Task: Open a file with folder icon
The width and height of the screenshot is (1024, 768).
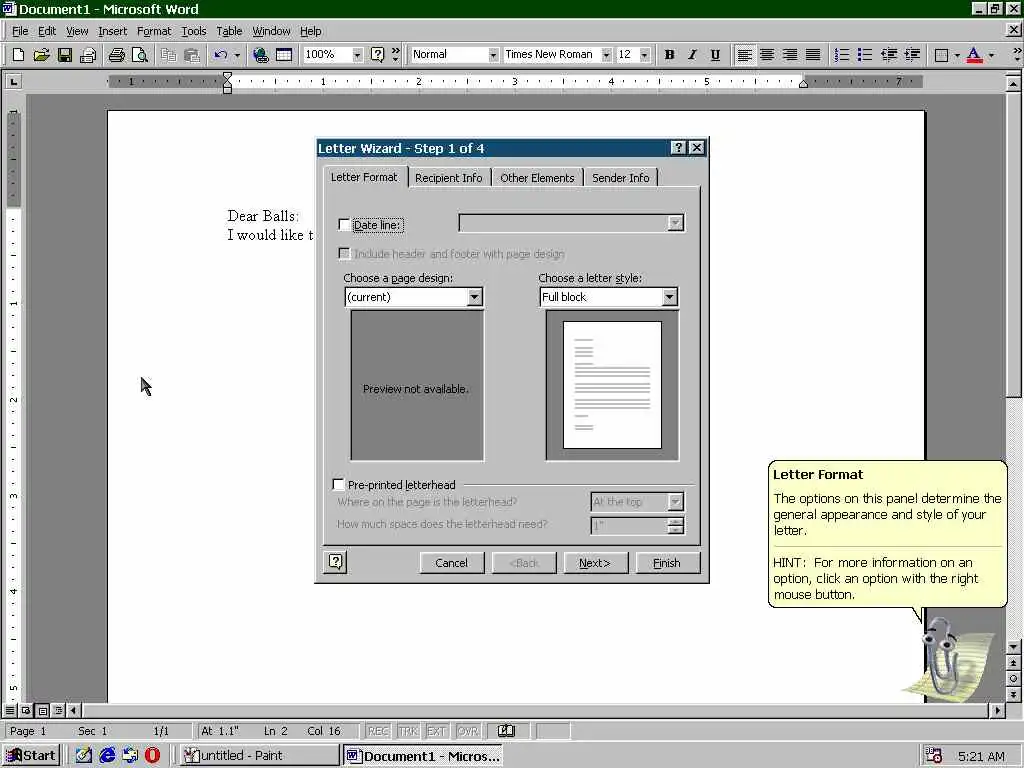Action: pyautogui.click(x=41, y=55)
